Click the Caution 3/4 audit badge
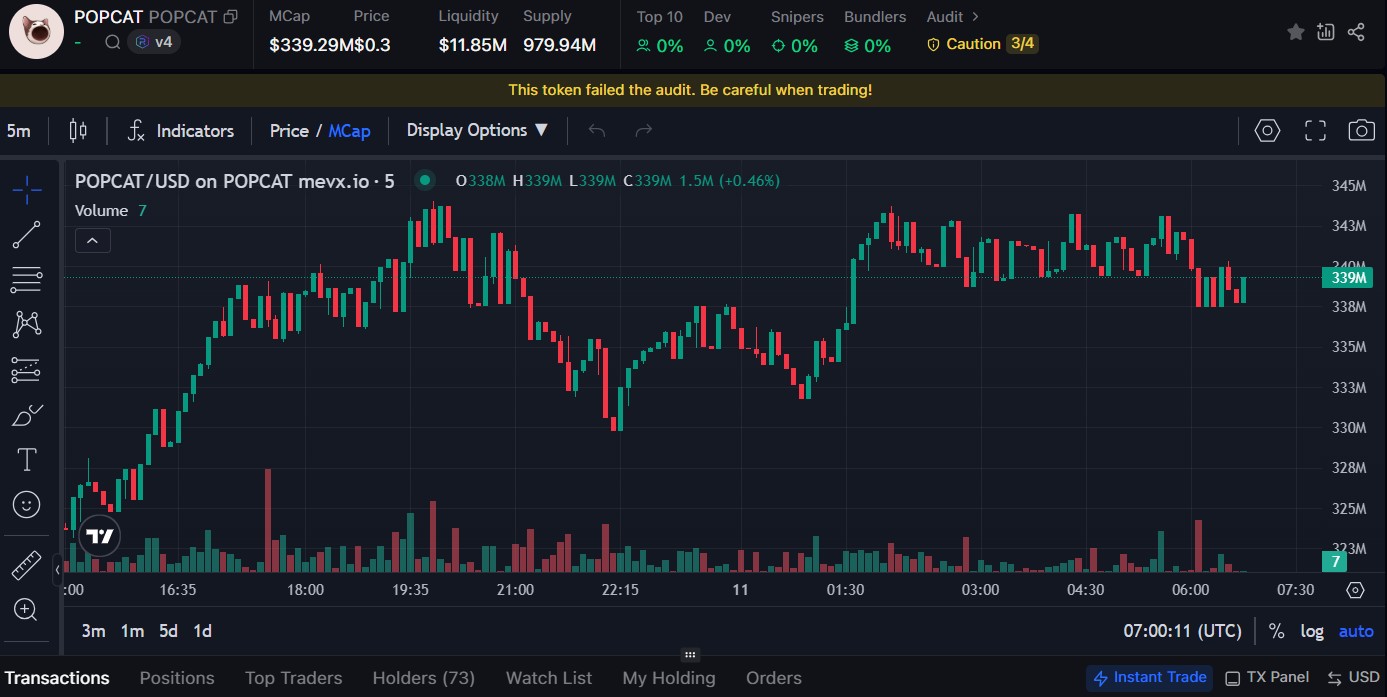The width and height of the screenshot is (1387, 697). (x=983, y=44)
